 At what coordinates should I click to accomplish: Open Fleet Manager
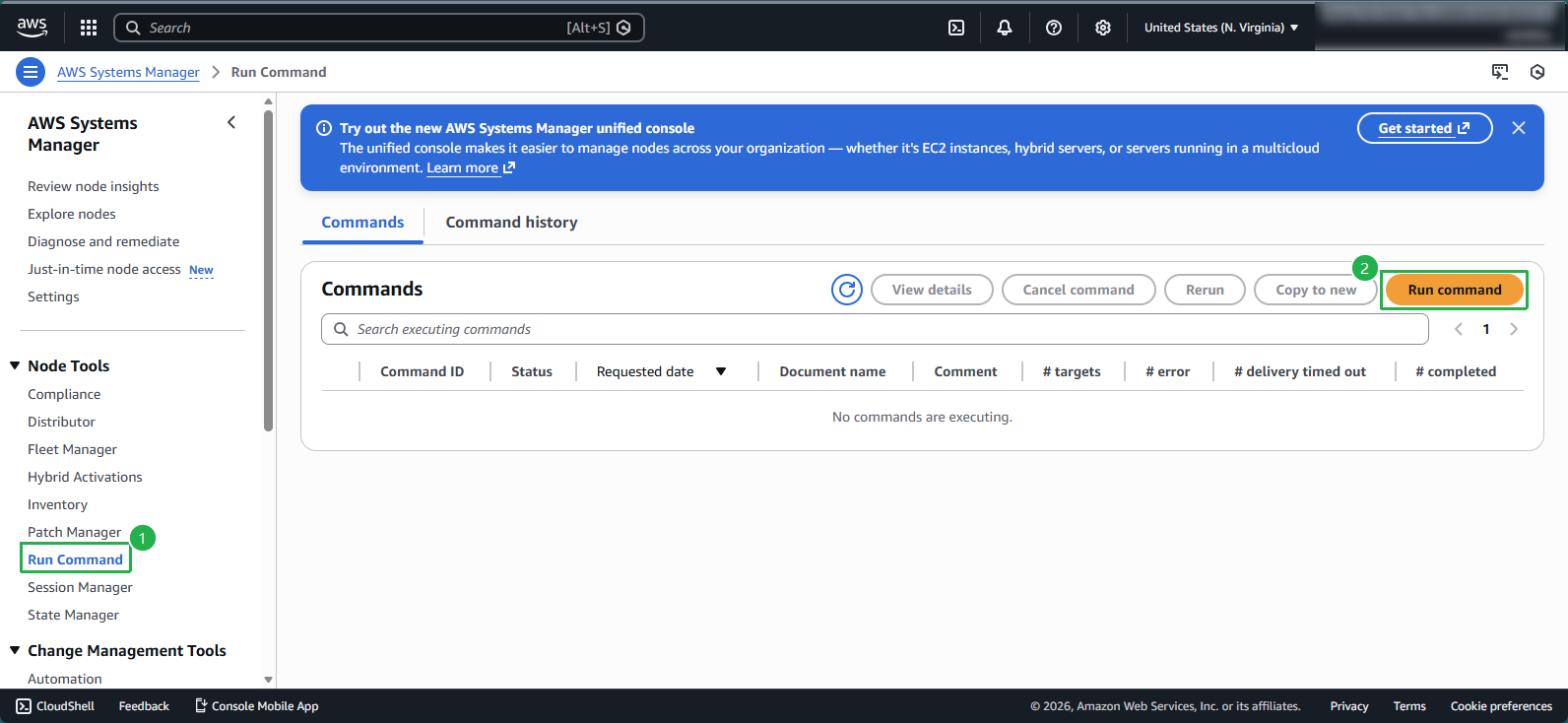pyautogui.click(x=72, y=449)
